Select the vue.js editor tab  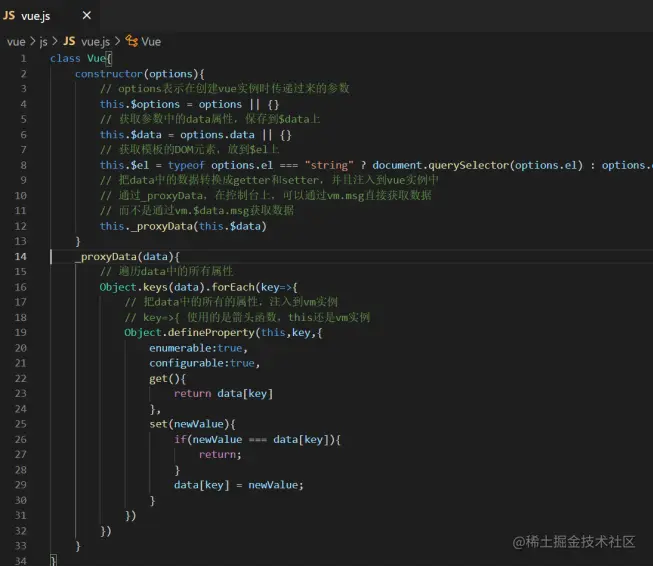[49, 16]
